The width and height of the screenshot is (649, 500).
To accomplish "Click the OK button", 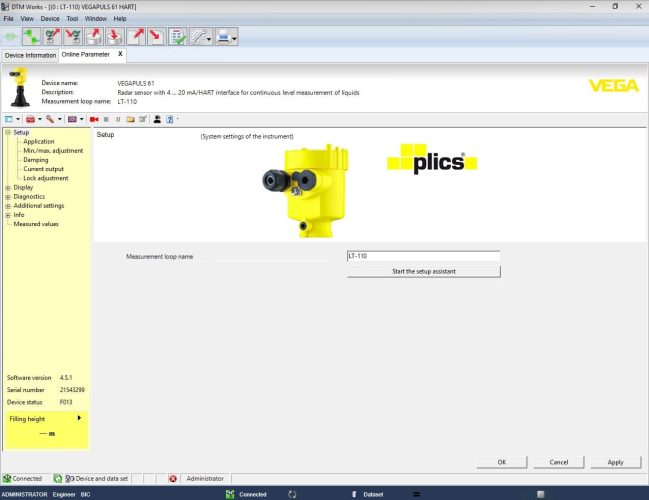I will (x=502, y=462).
